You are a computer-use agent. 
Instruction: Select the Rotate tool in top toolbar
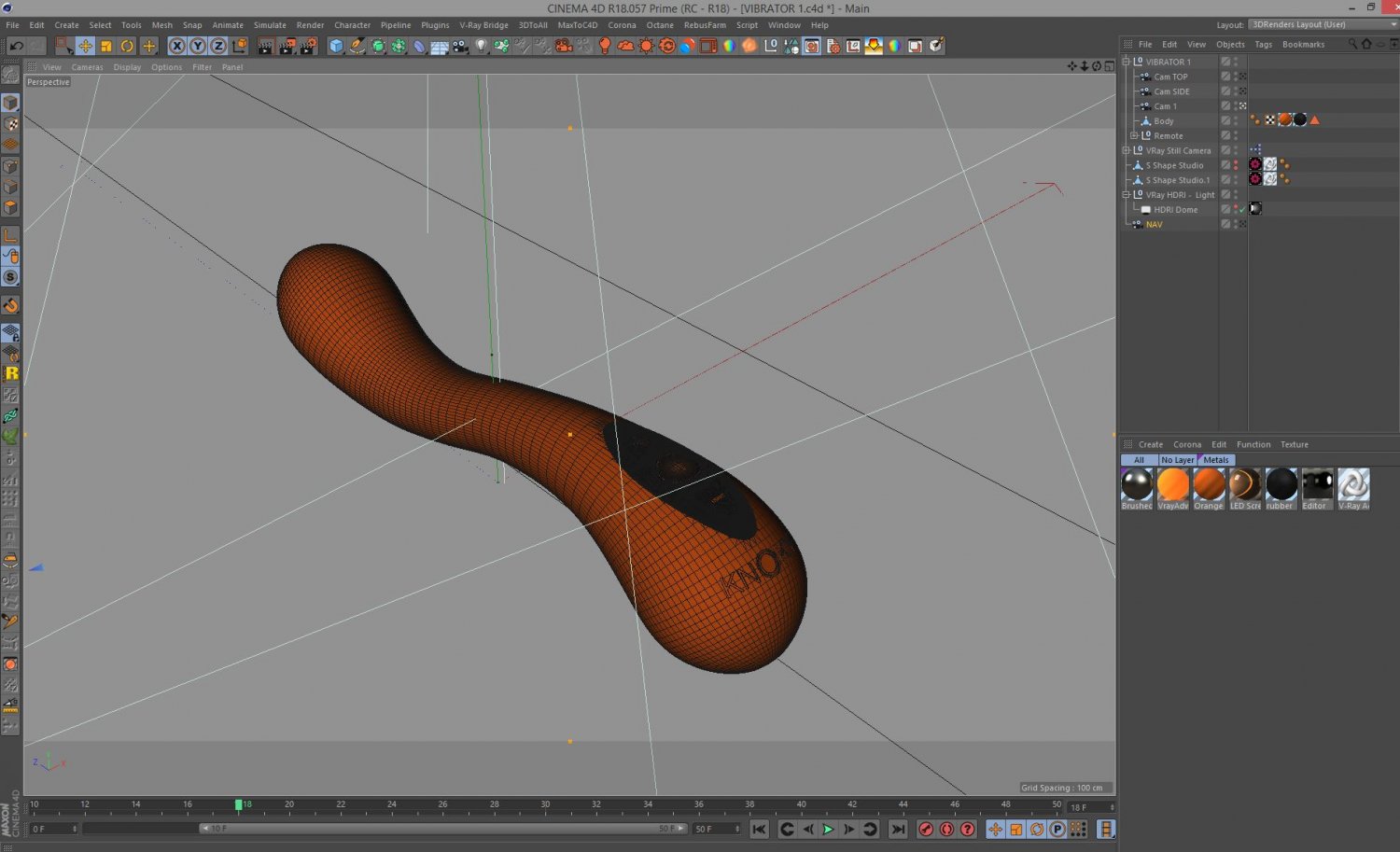127,46
